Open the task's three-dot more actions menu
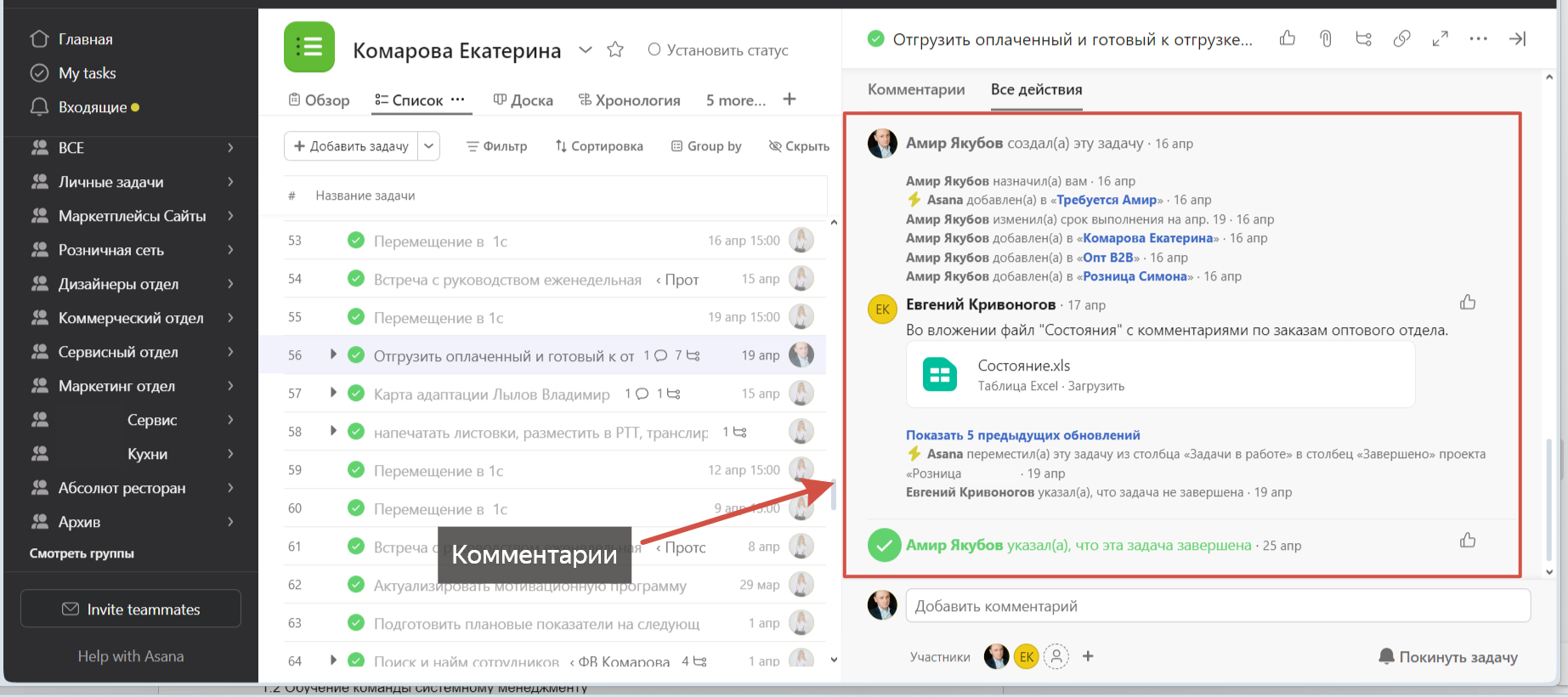The width and height of the screenshot is (1568, 697). point(1479,38)
